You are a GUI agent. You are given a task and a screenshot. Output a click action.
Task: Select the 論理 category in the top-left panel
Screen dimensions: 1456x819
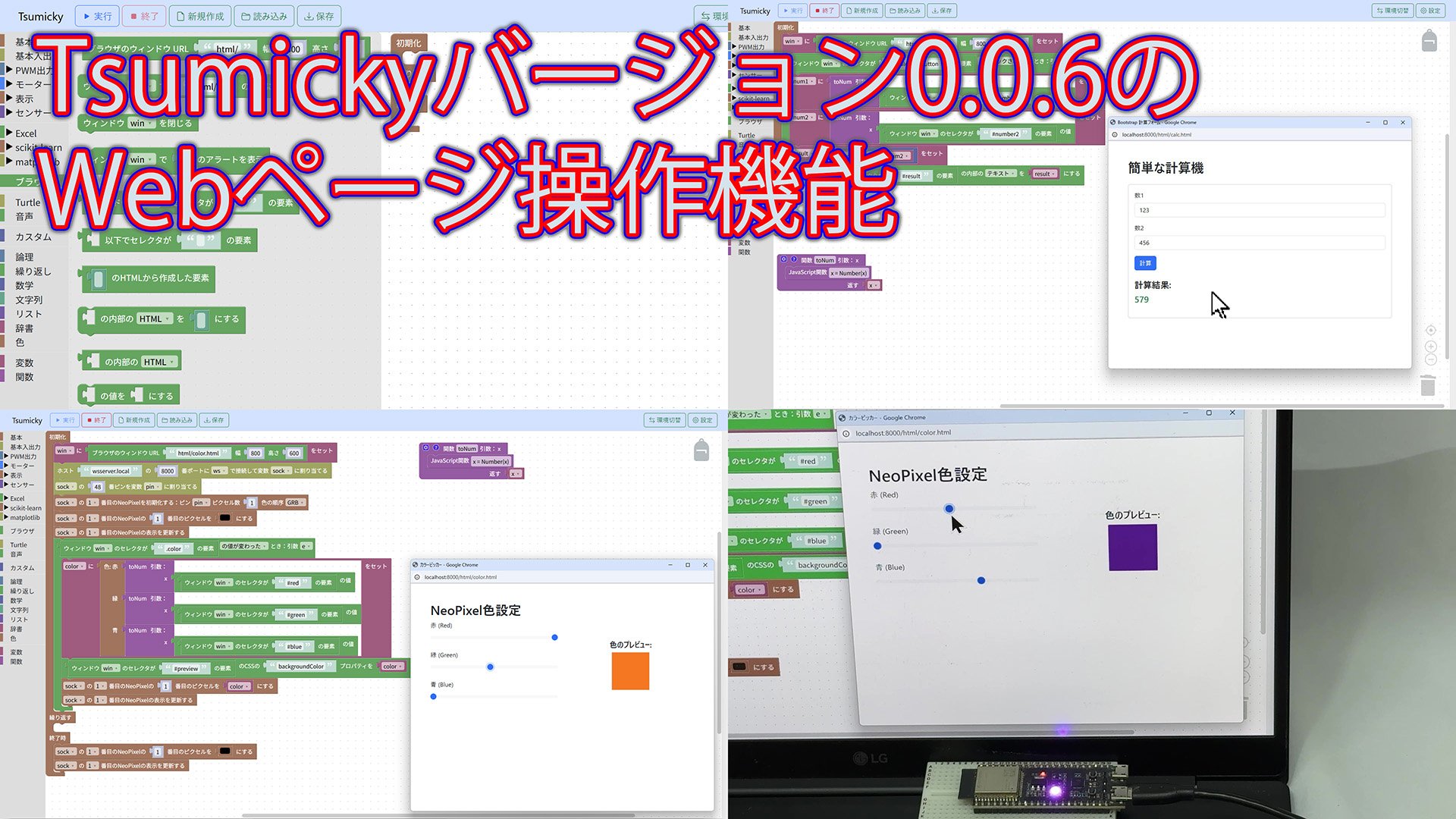[x=24, y=257]
